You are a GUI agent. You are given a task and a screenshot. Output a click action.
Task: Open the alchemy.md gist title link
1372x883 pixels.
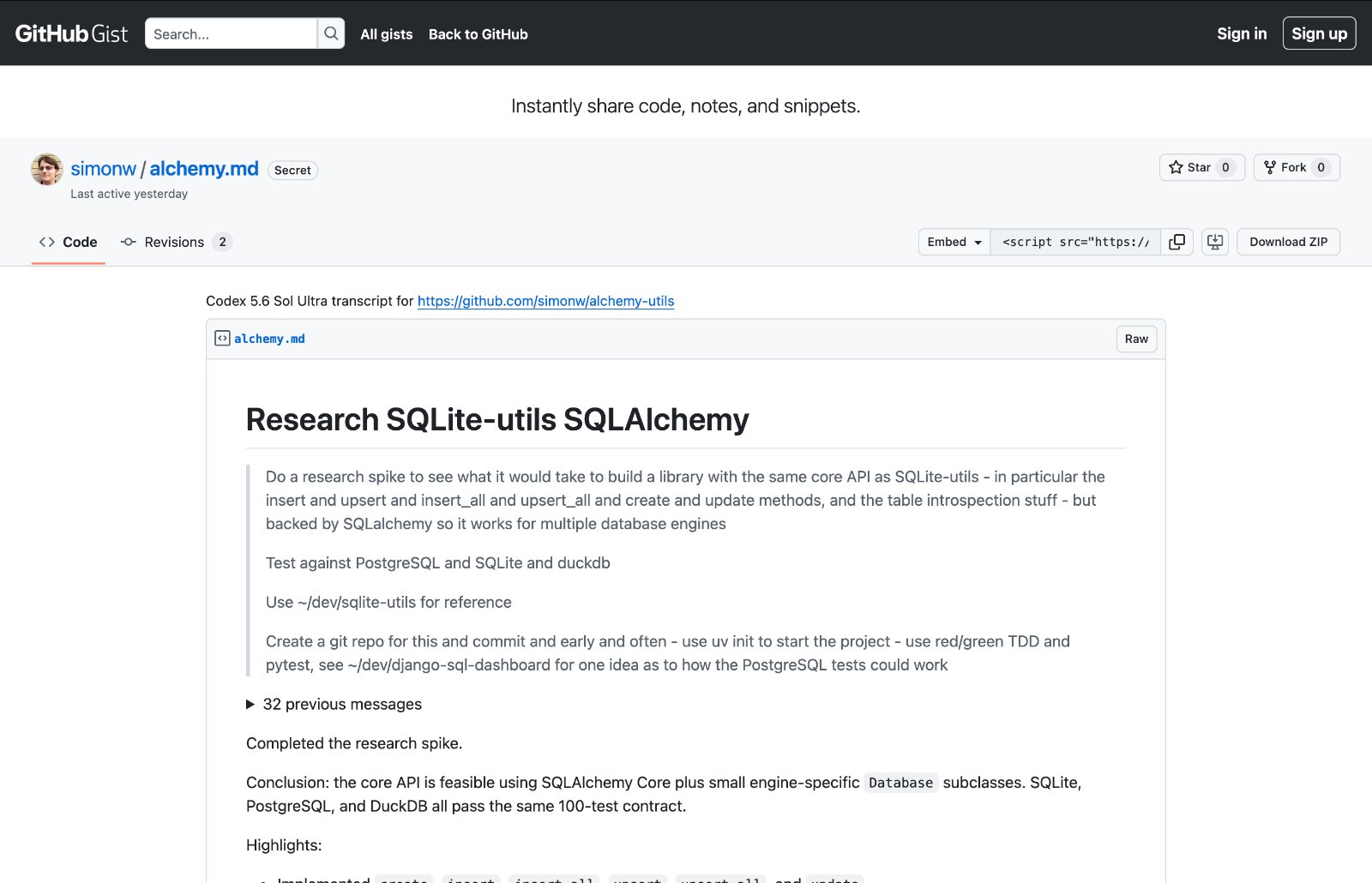click(x=204, y=169)
